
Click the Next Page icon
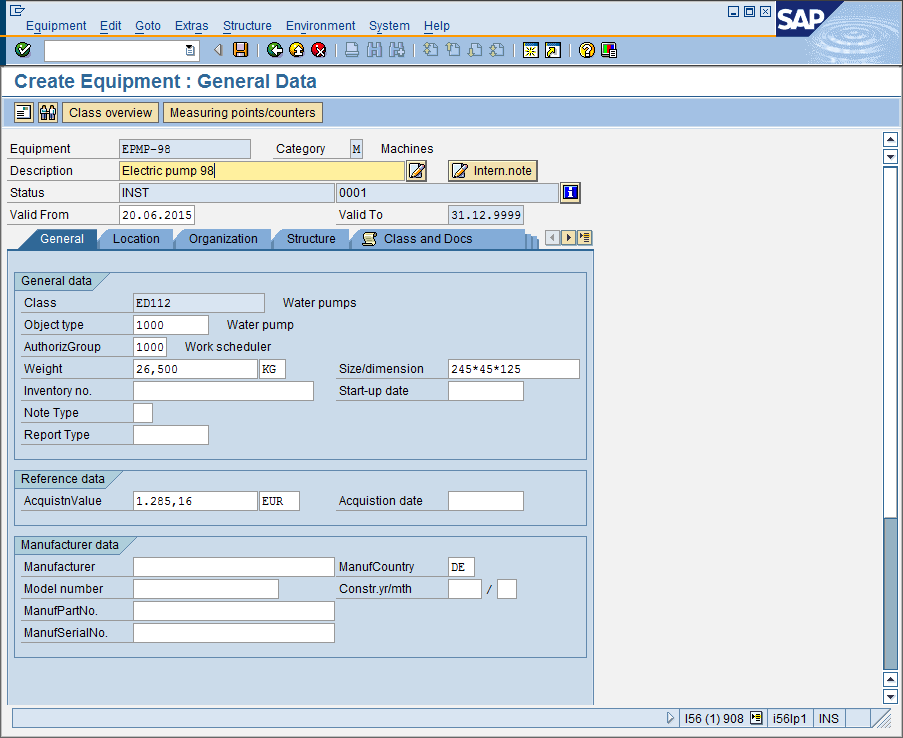point(475,50)
